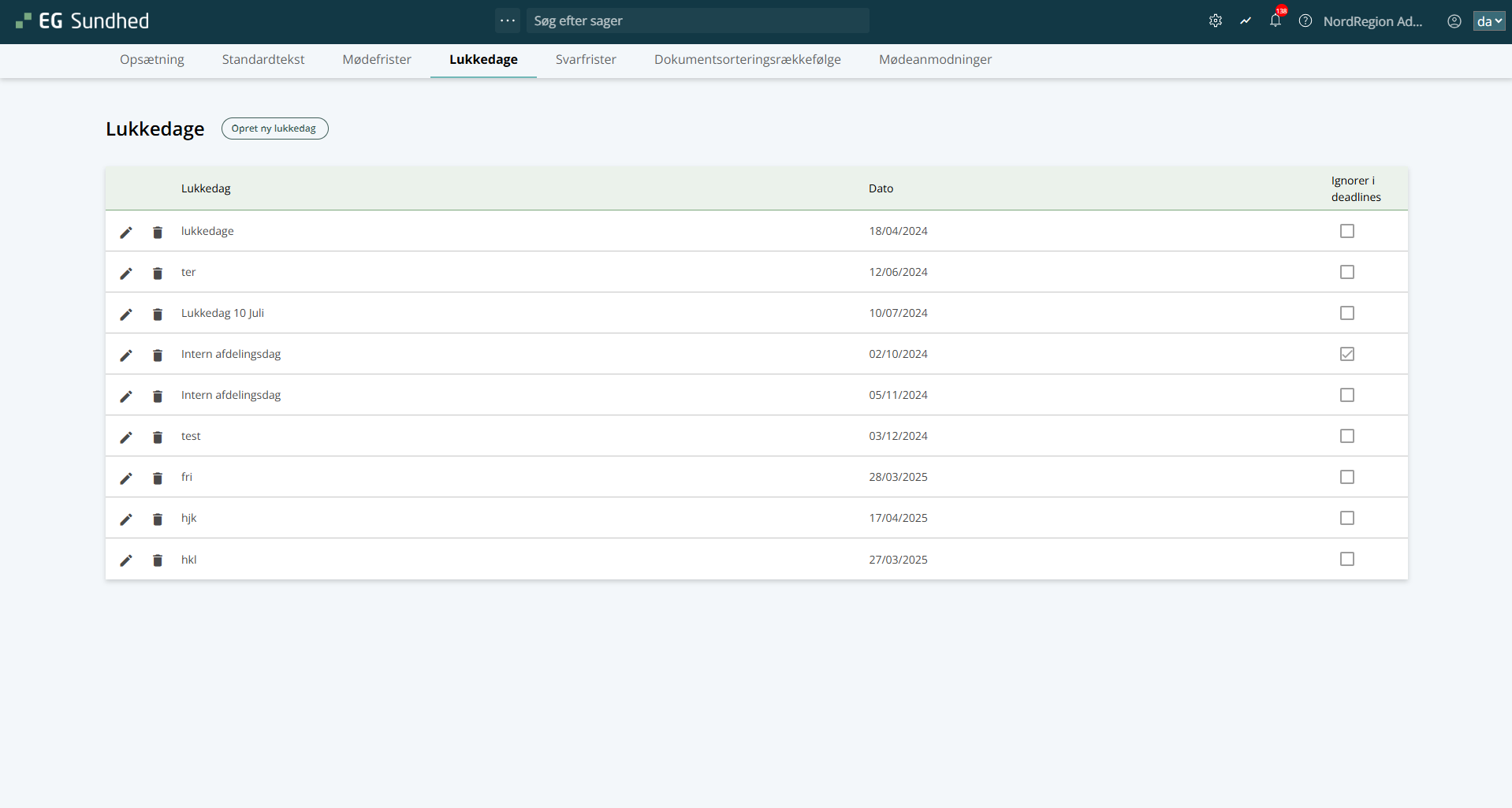The height and width of the screenshot is (808, 1512).
Task: Delete the 'test' row using trash icon
Action: [x=158, y=437]
